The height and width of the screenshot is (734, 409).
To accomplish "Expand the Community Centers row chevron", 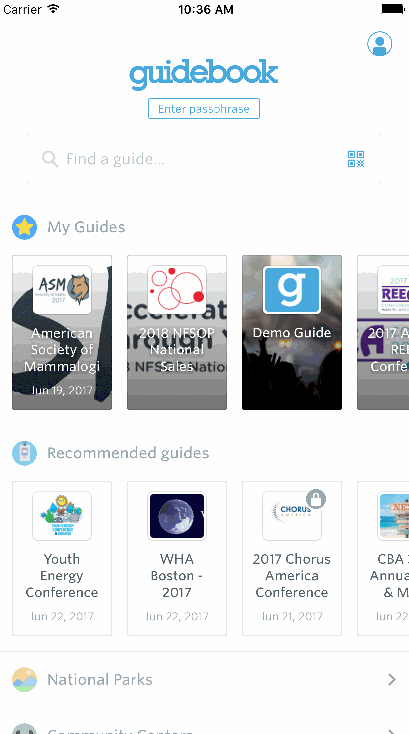I will click(392, 731).
